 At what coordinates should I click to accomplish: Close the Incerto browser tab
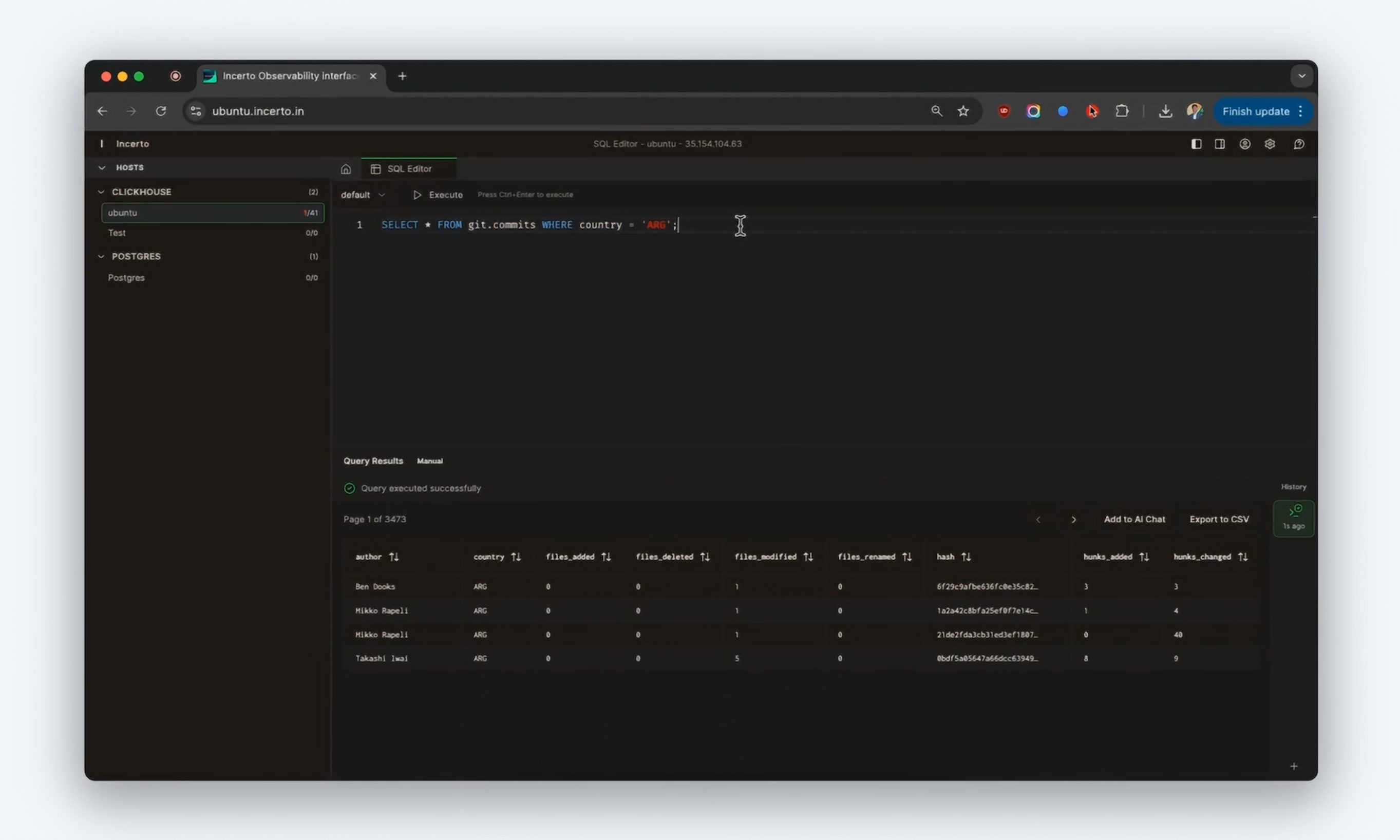coord(372,76)
